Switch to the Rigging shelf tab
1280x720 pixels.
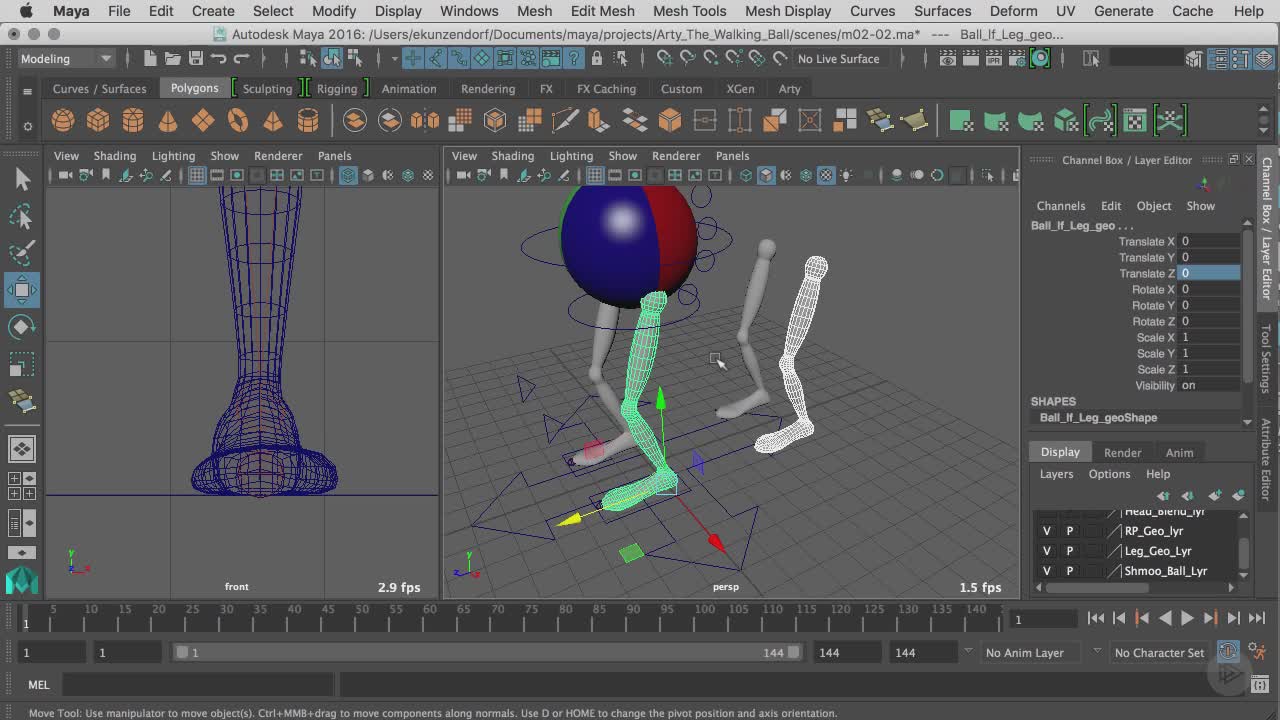[x=337, y=89]
